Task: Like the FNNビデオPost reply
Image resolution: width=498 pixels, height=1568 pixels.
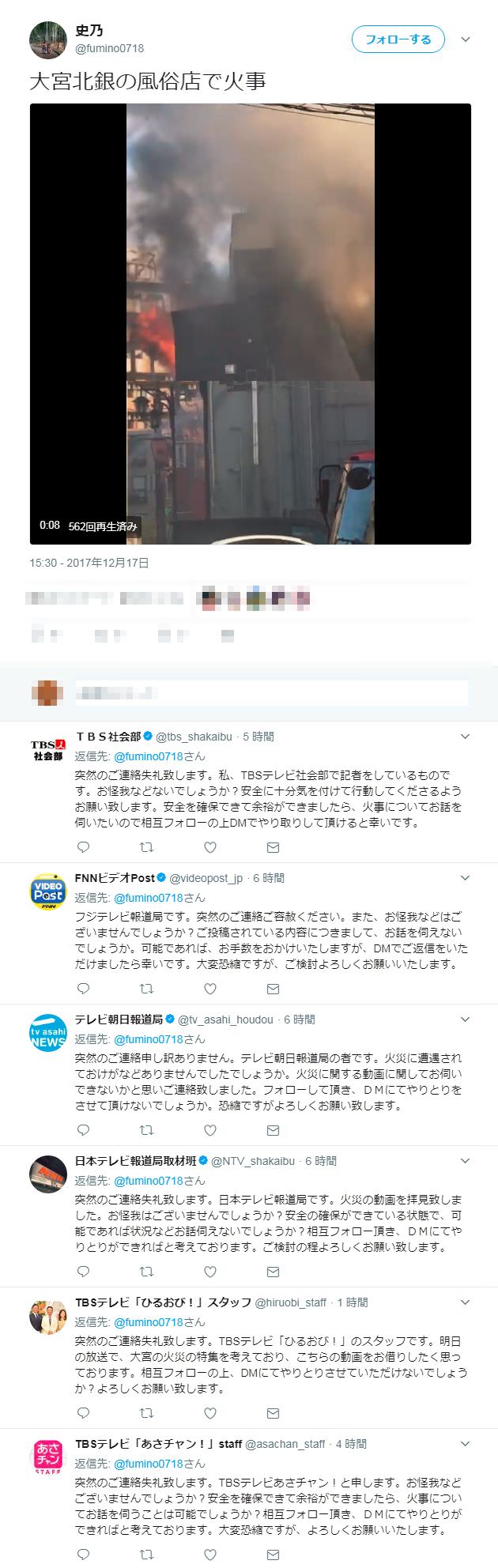Action: coord(210,989)
